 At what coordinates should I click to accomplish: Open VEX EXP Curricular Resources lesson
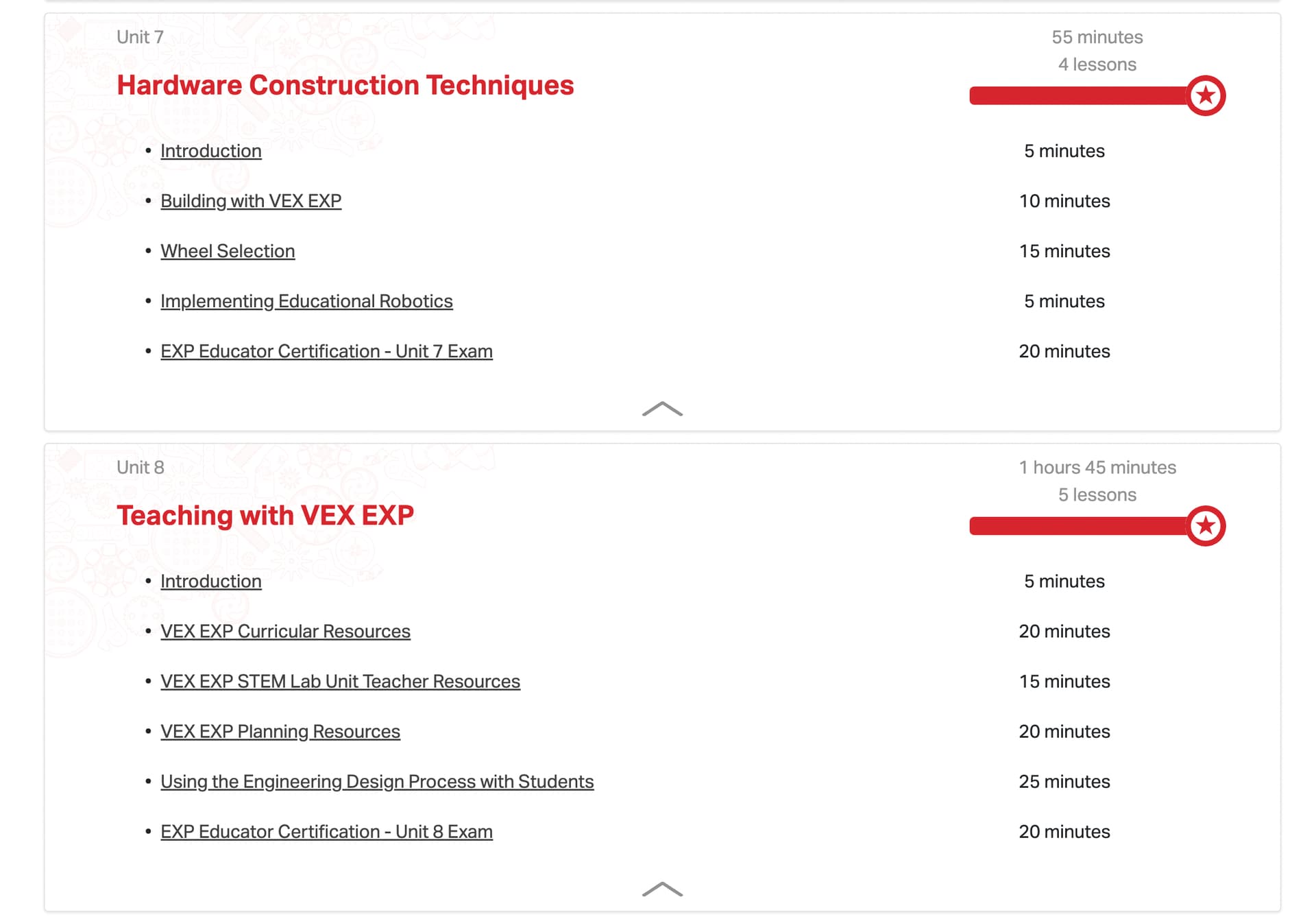tap(285, 632)
